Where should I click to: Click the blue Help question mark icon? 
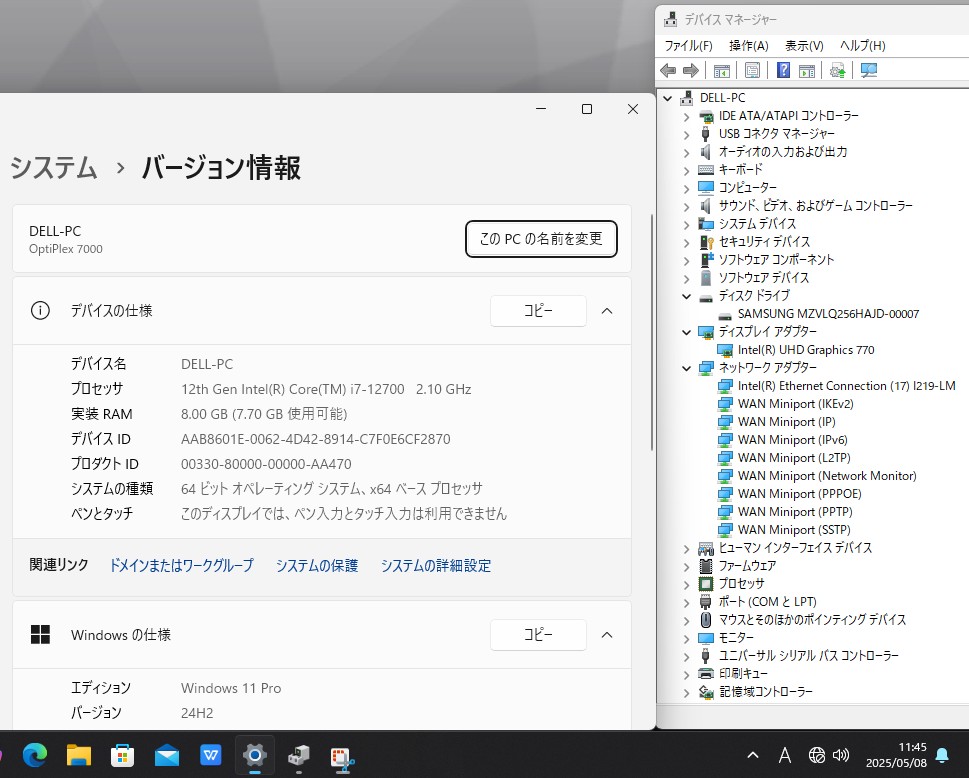click(783, 70)
